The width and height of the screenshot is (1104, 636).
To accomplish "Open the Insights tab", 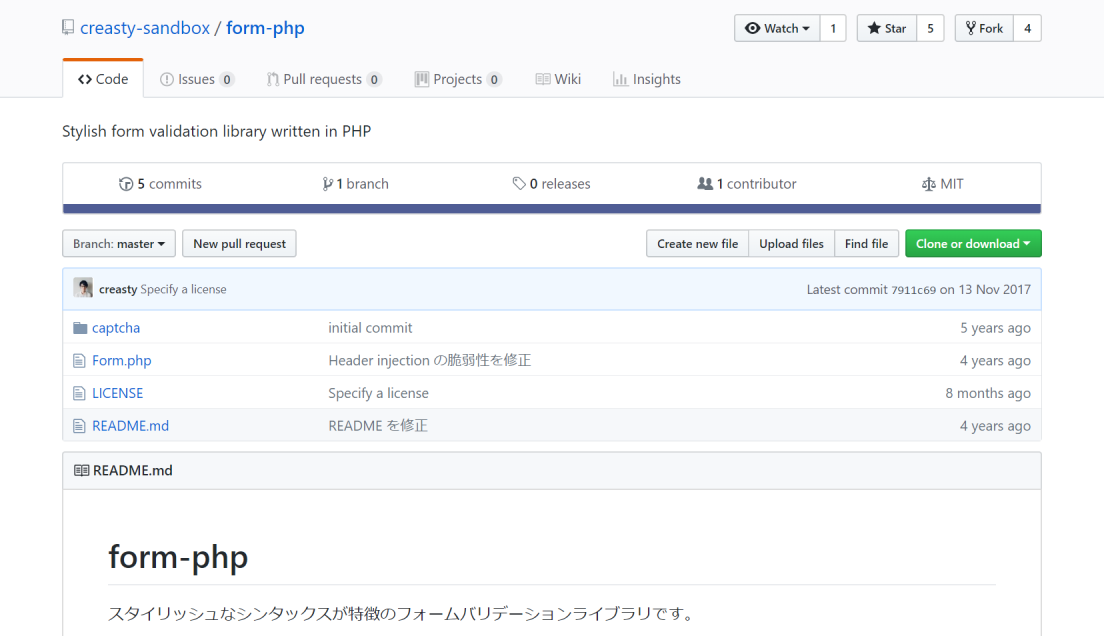I will click(646, 79).
